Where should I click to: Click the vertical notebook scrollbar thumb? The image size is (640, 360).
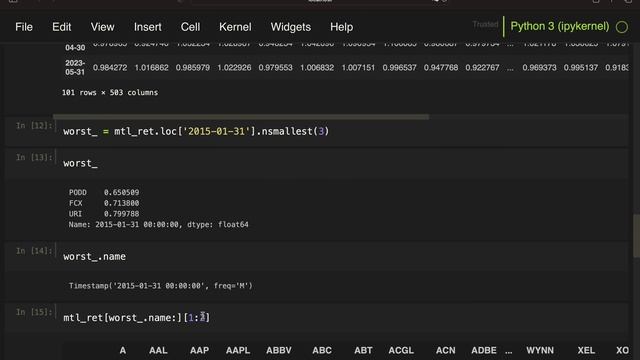(636, 236)
